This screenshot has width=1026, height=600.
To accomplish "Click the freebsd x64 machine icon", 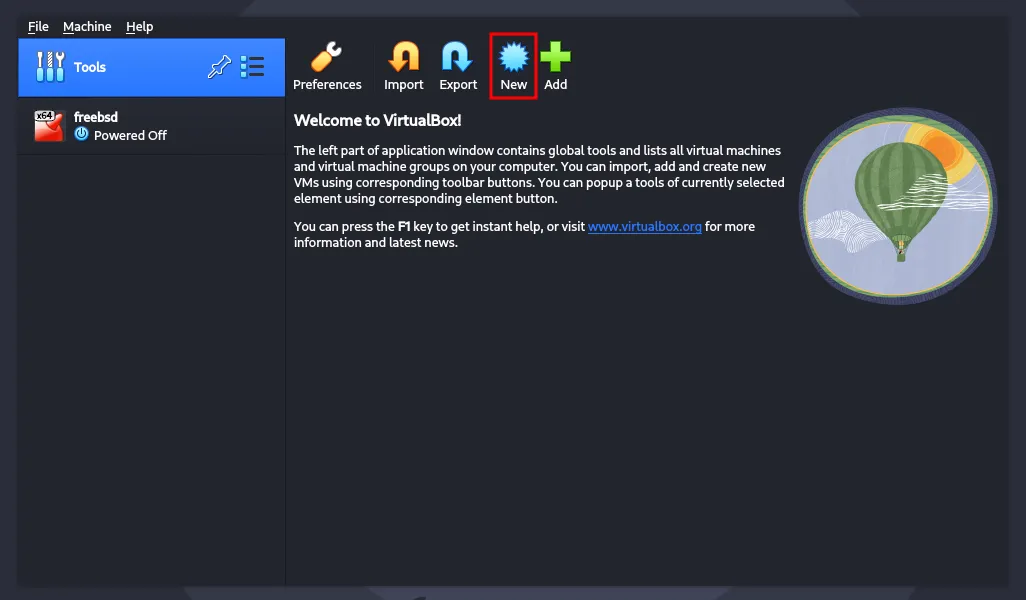I will pyautogui.click(x=49, y=125).
